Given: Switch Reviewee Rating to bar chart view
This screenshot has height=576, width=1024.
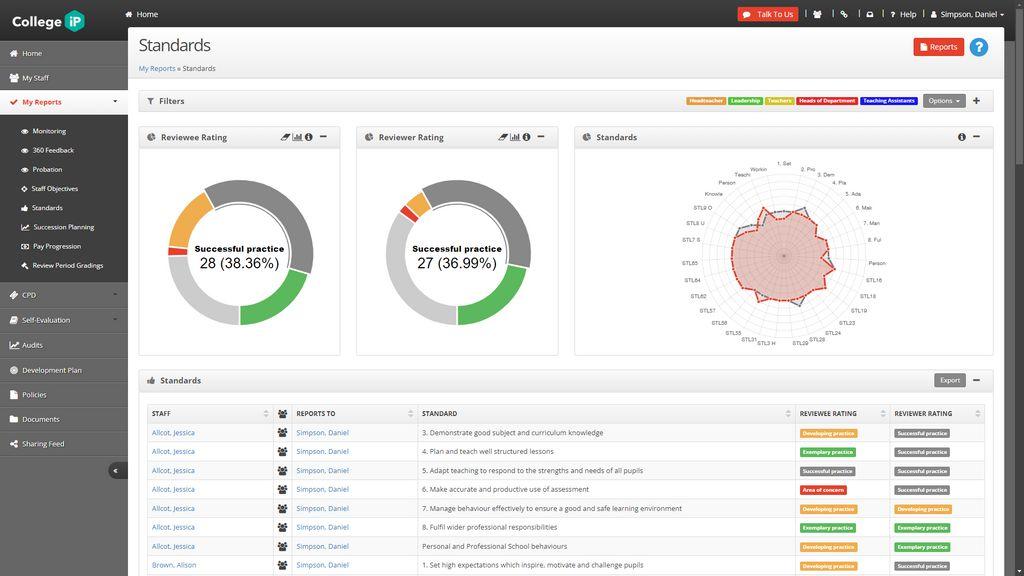Looking at the screenshot, I should click(297, 137).
